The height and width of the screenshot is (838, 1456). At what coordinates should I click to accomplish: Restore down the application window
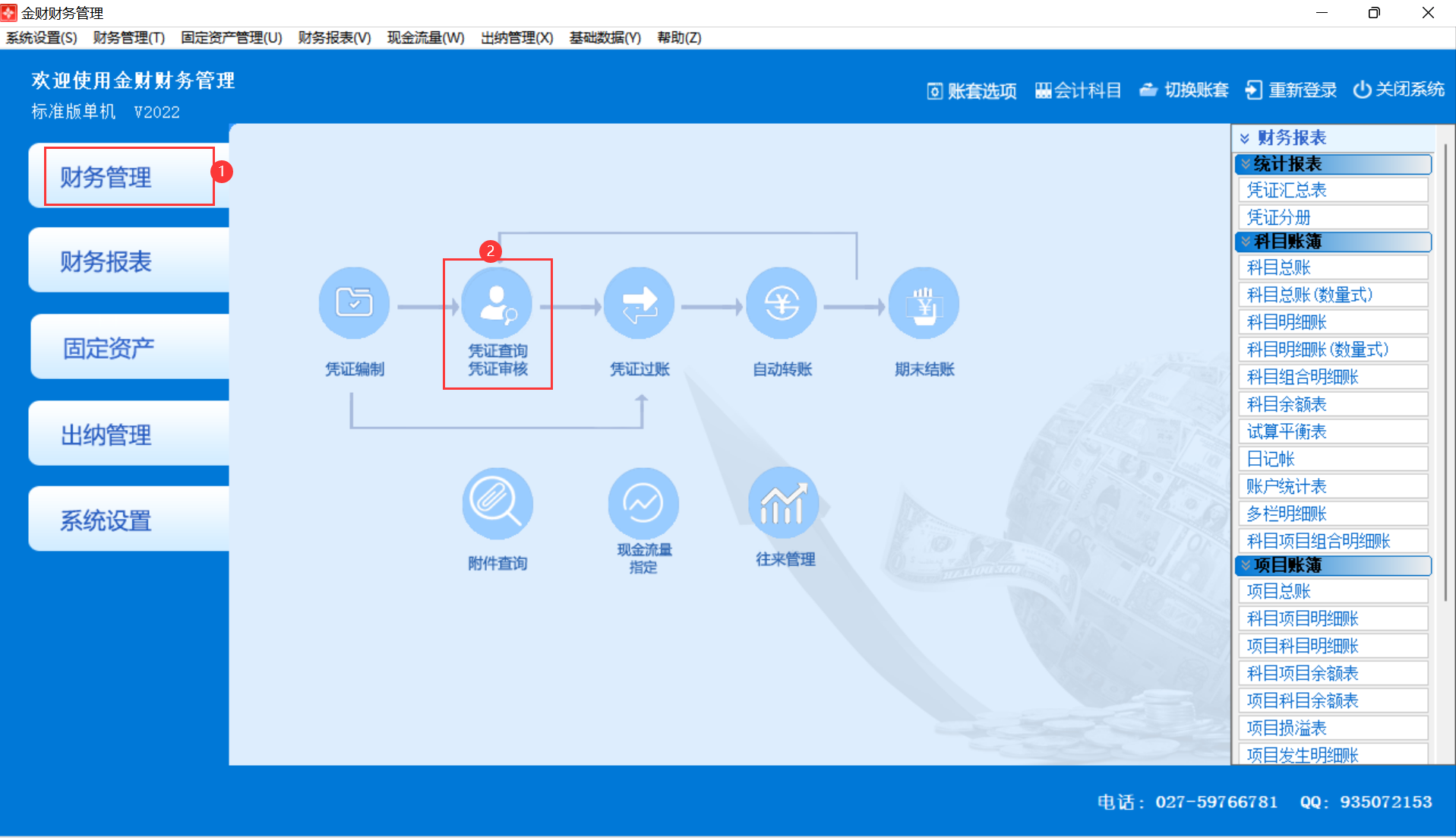pos(1374,13)
